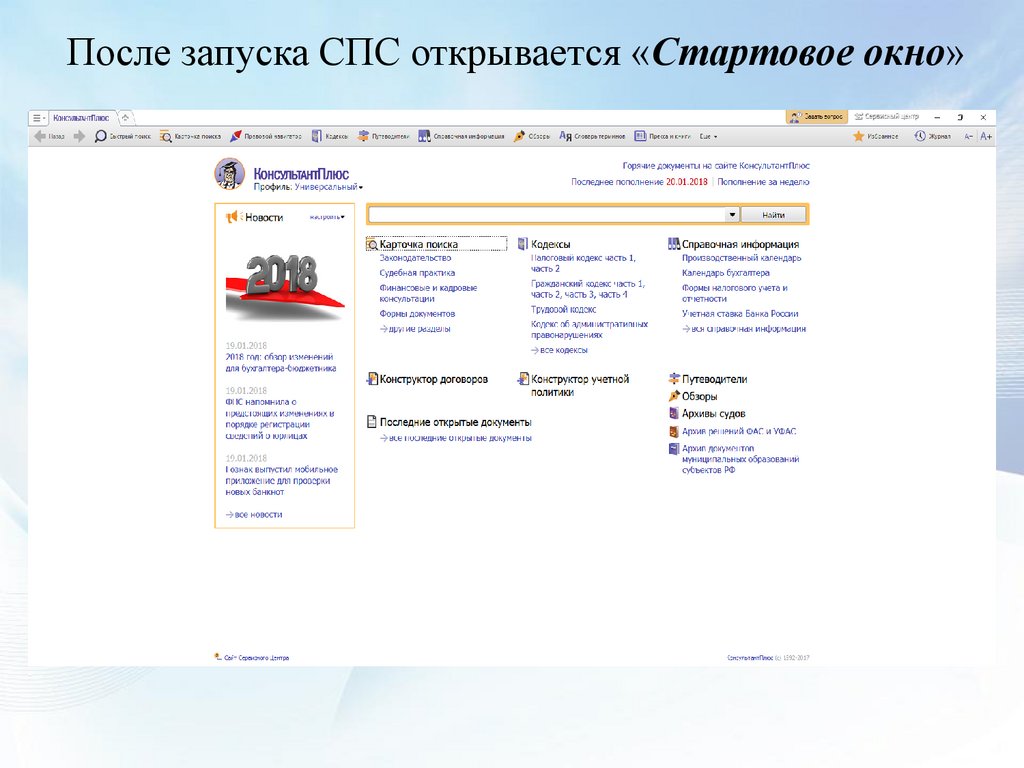Open Кодексы heading on start page
Screen dimensions: 1024x768
551,244
